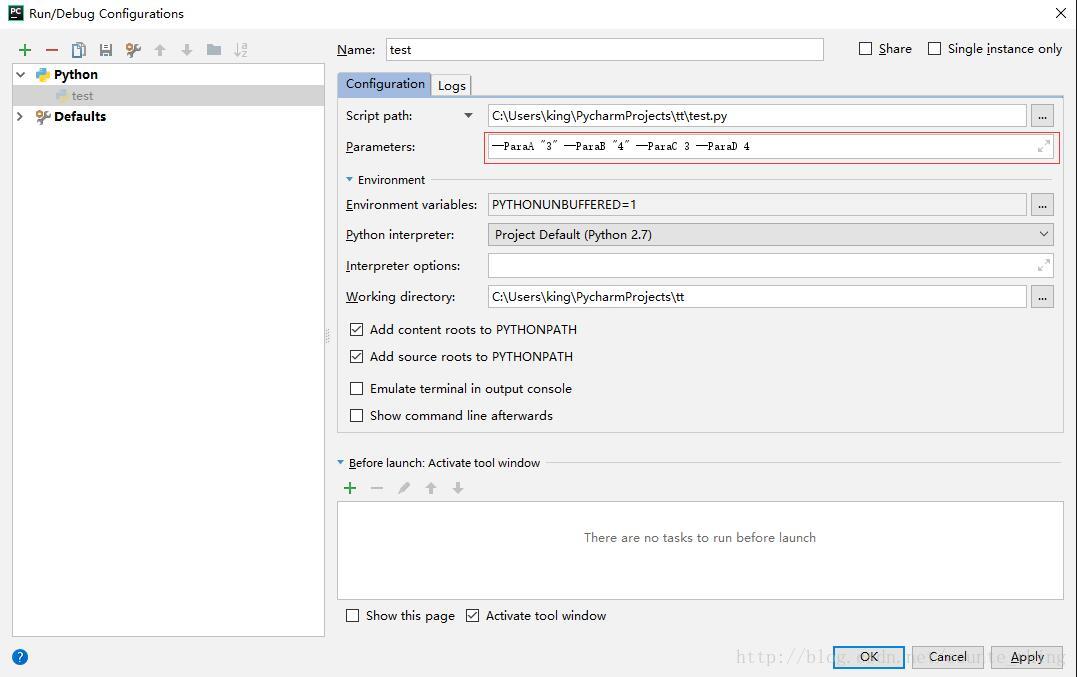The width and height of the screenshot is (1077, 677).
Task: Click the Cancel button
Action: coord(948,657)
